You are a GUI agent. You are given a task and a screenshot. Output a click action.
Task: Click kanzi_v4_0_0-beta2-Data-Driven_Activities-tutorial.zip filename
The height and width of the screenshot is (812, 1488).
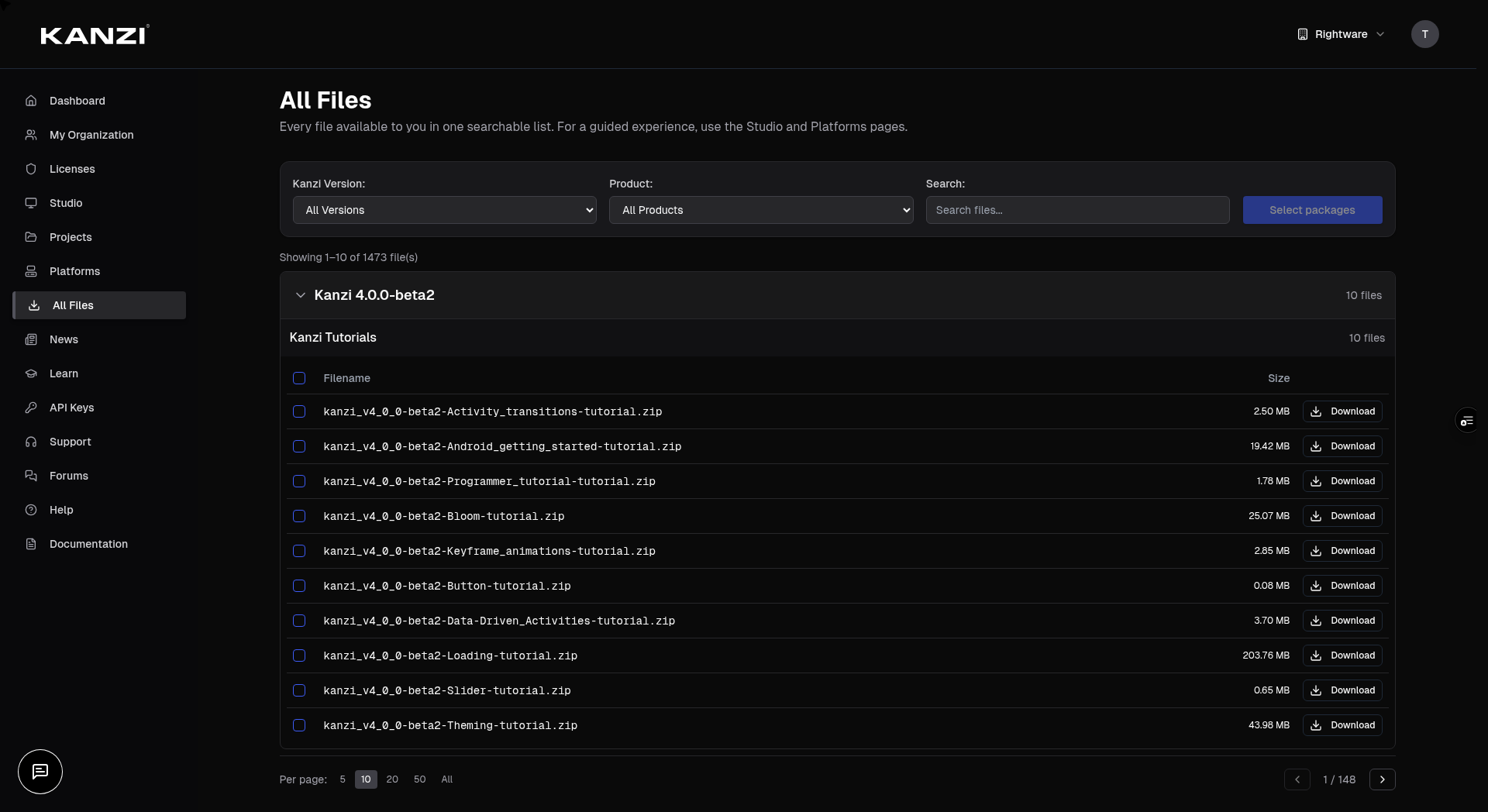click(499, 621)
